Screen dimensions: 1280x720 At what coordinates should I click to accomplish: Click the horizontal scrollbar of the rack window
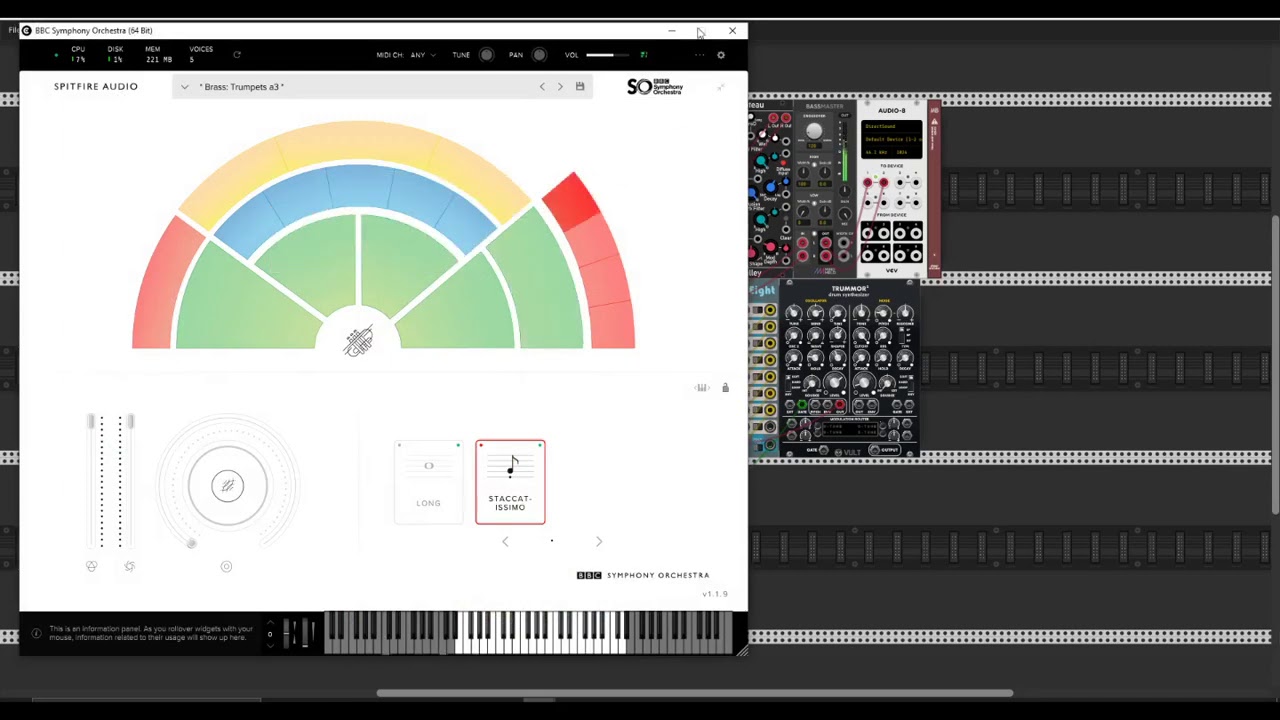(695, 693)
